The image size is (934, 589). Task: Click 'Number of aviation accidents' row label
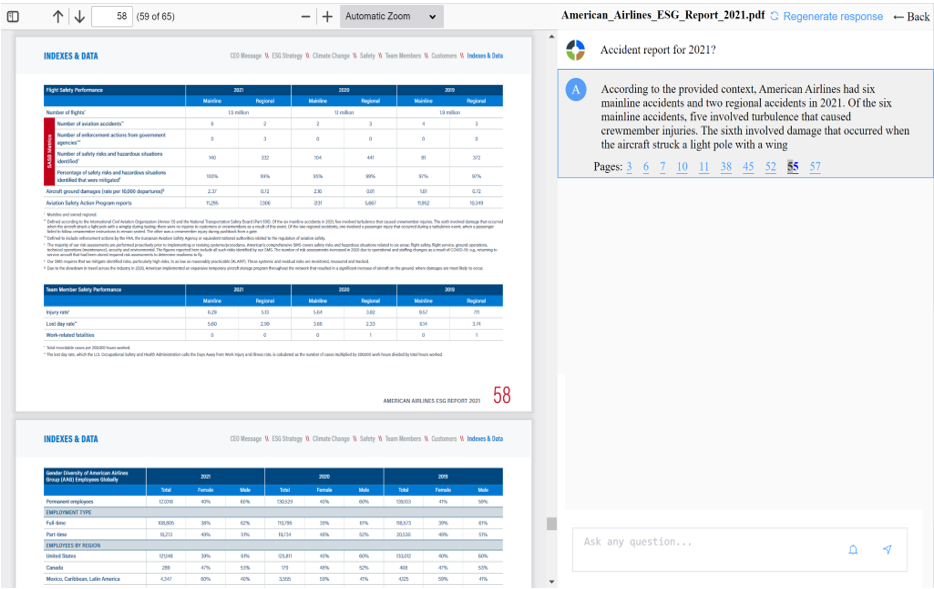click(x=91, y=124)
